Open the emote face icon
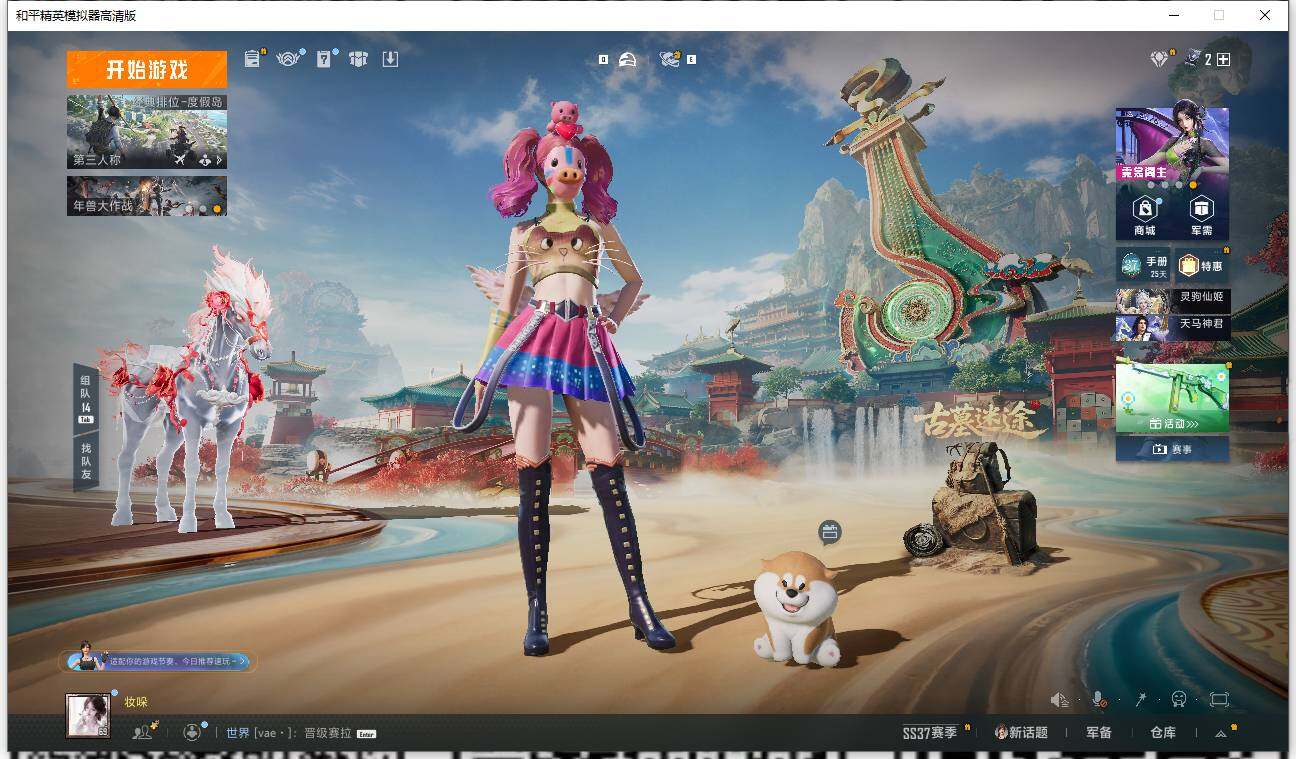 click(1179, 700)
